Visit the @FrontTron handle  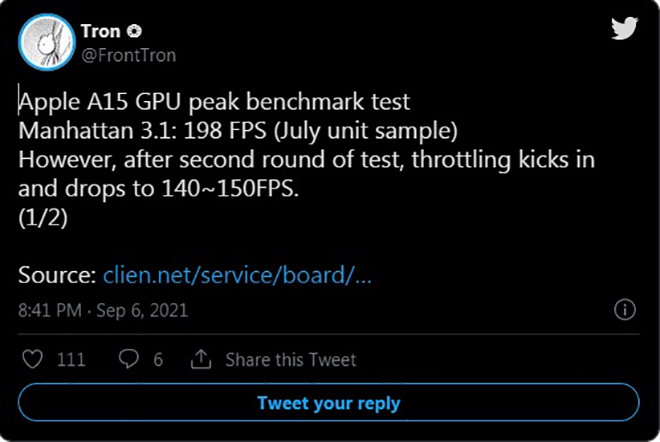[x=128, y=56]
